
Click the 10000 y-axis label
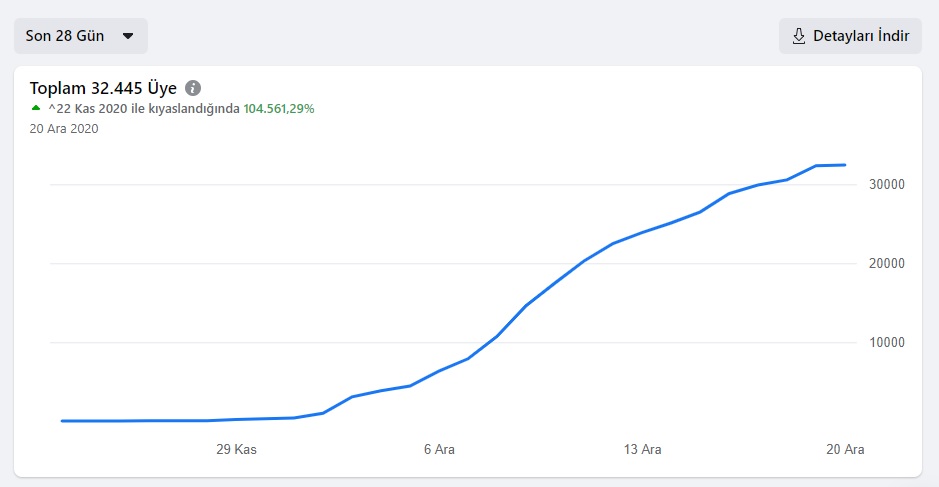coord(887,343)
